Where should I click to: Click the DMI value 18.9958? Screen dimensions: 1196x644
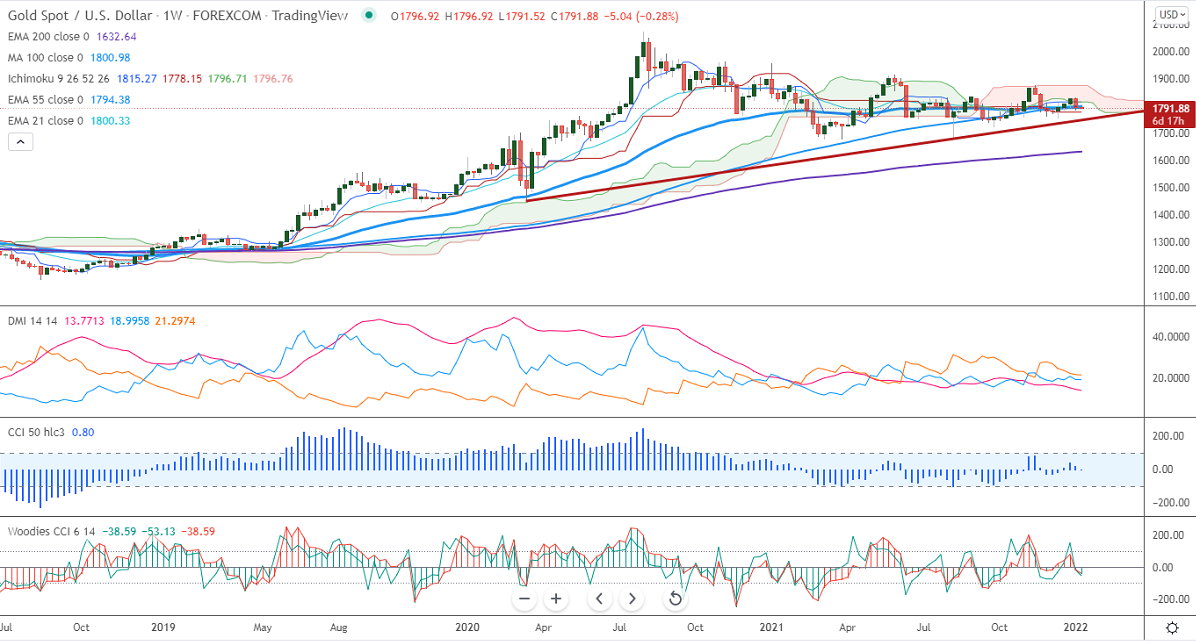pos(130,321)
